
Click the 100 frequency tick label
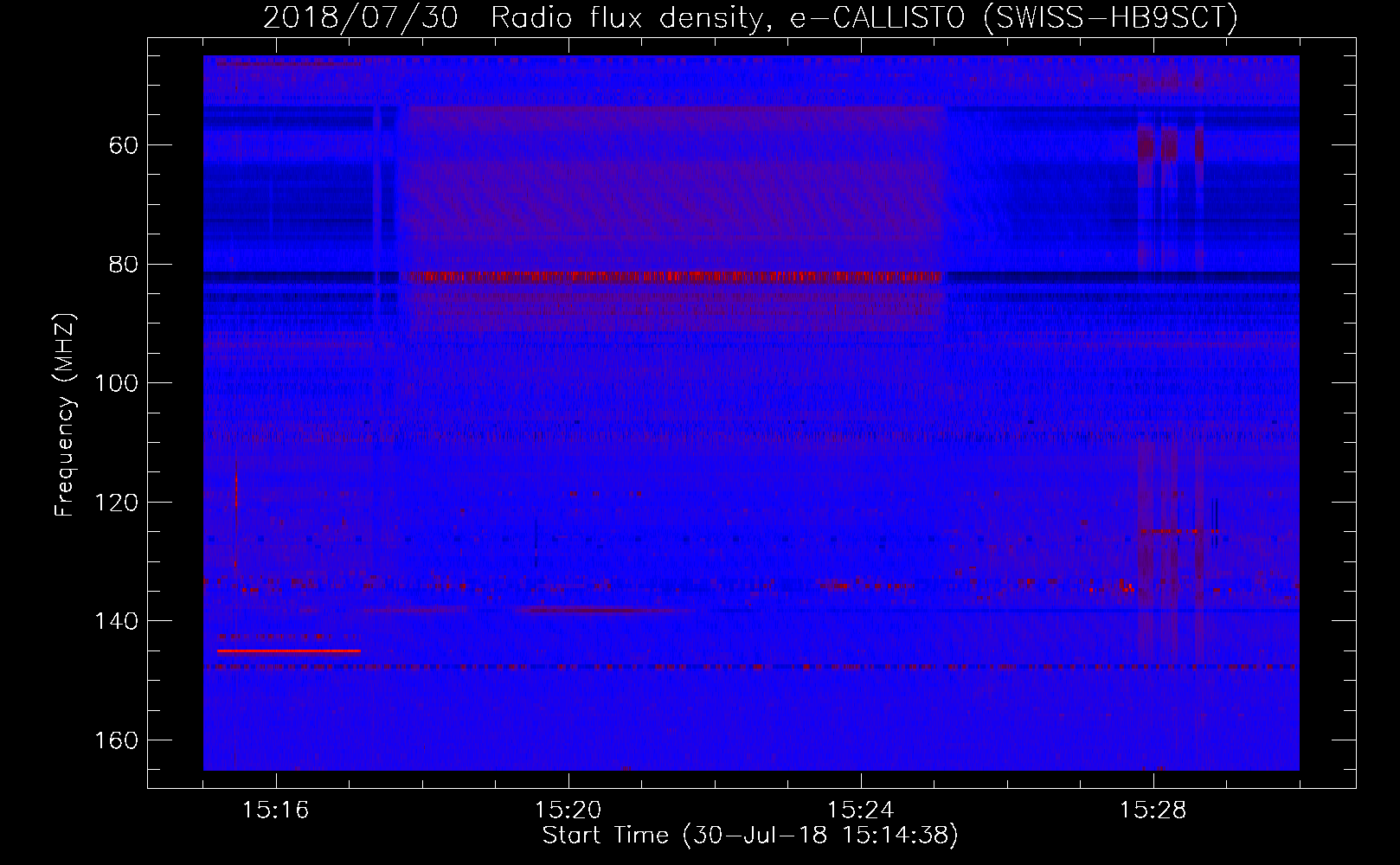(x=116, y=383)
